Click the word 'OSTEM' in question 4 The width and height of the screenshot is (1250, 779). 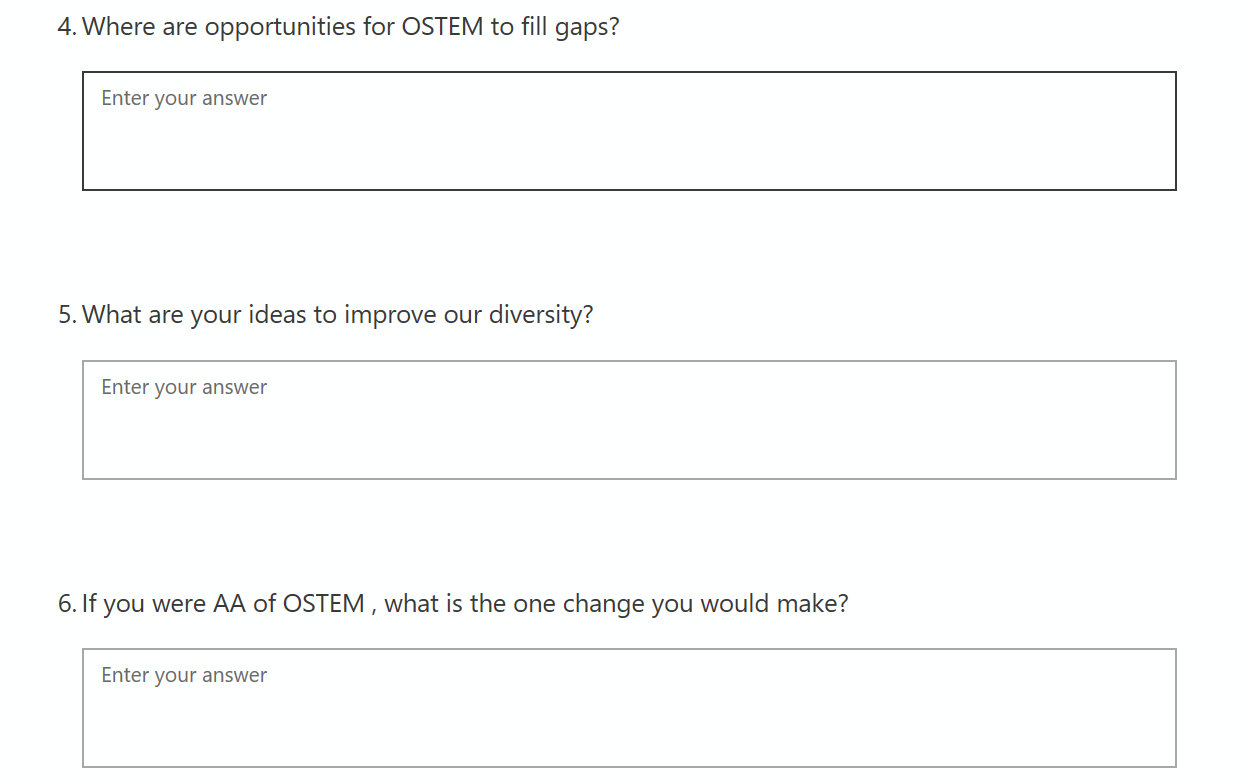click(442, 27)
